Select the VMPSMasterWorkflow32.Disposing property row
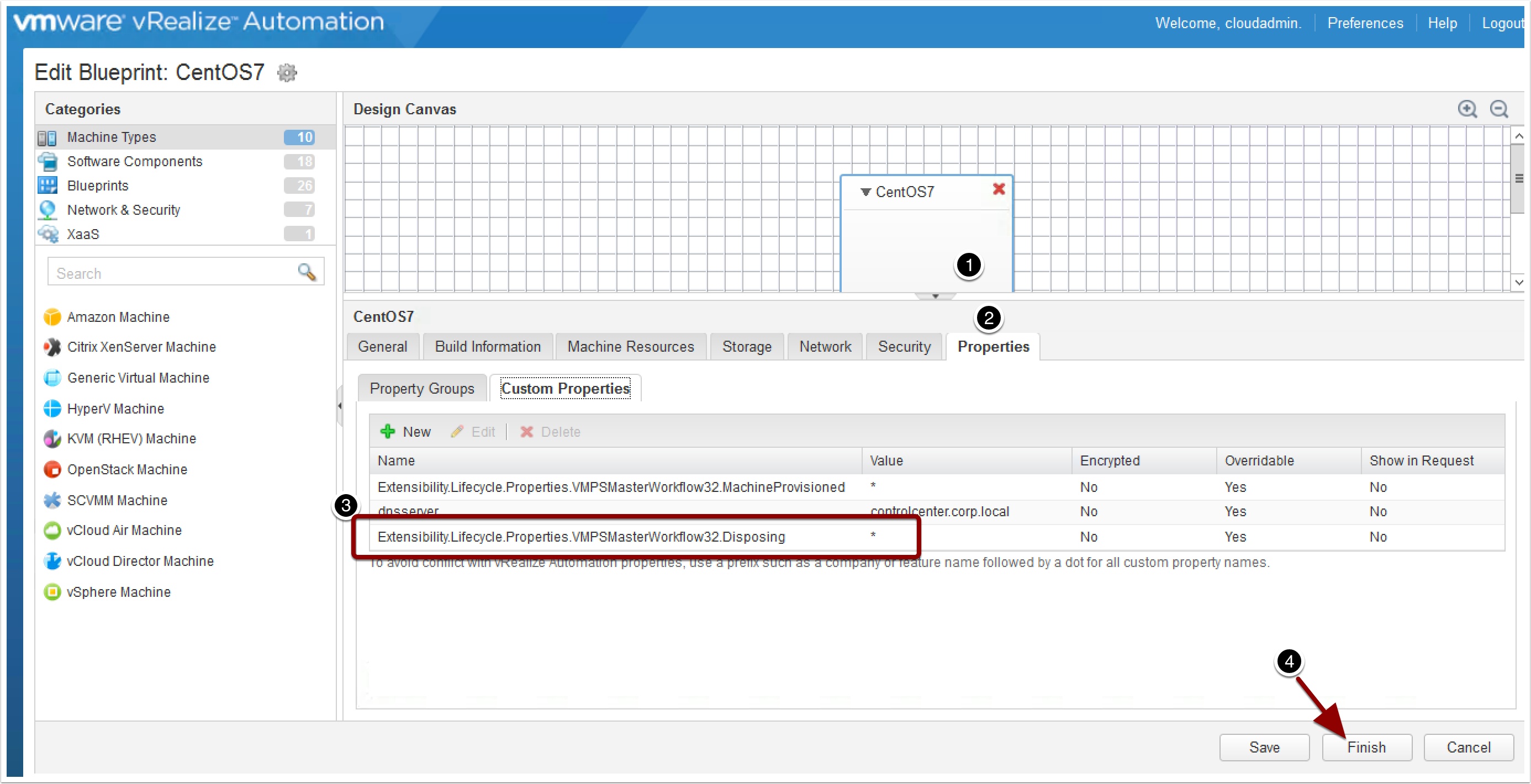The height and width of the screenshot is (784, 1531). click(936, 537)
